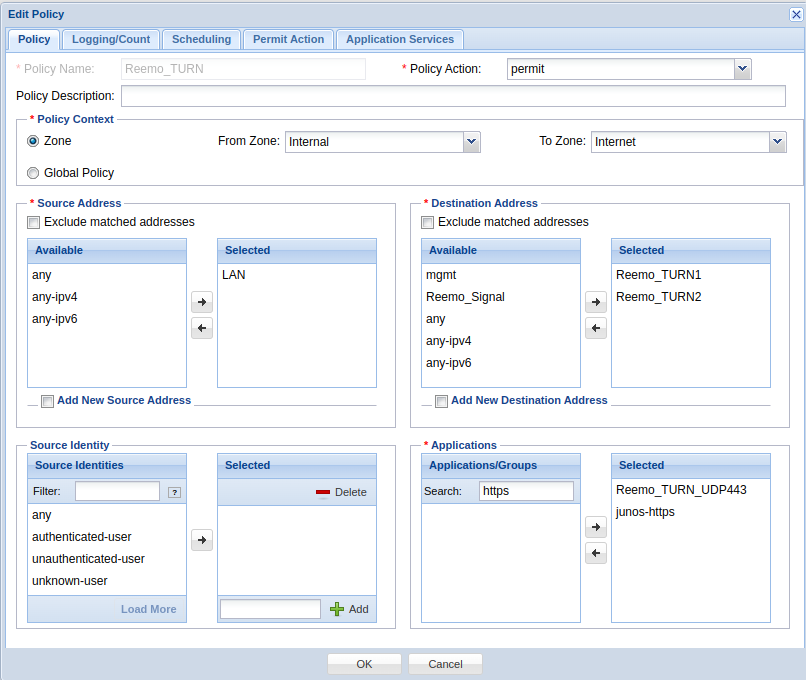The image size is (806, 680).
Task: Click right arrow to add application
Action: (596, 527)
